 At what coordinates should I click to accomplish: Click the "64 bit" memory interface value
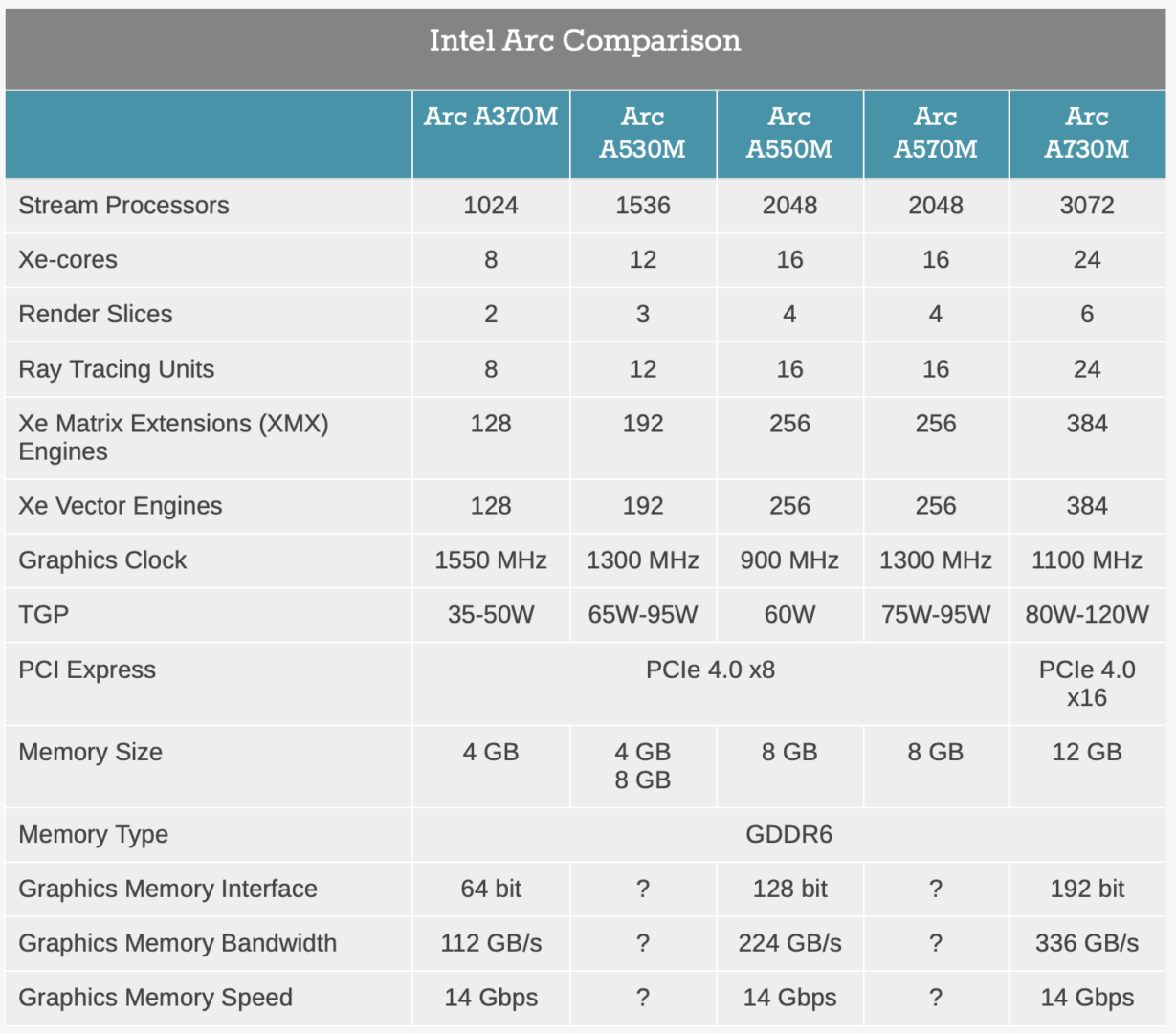[x=491, y=890]
